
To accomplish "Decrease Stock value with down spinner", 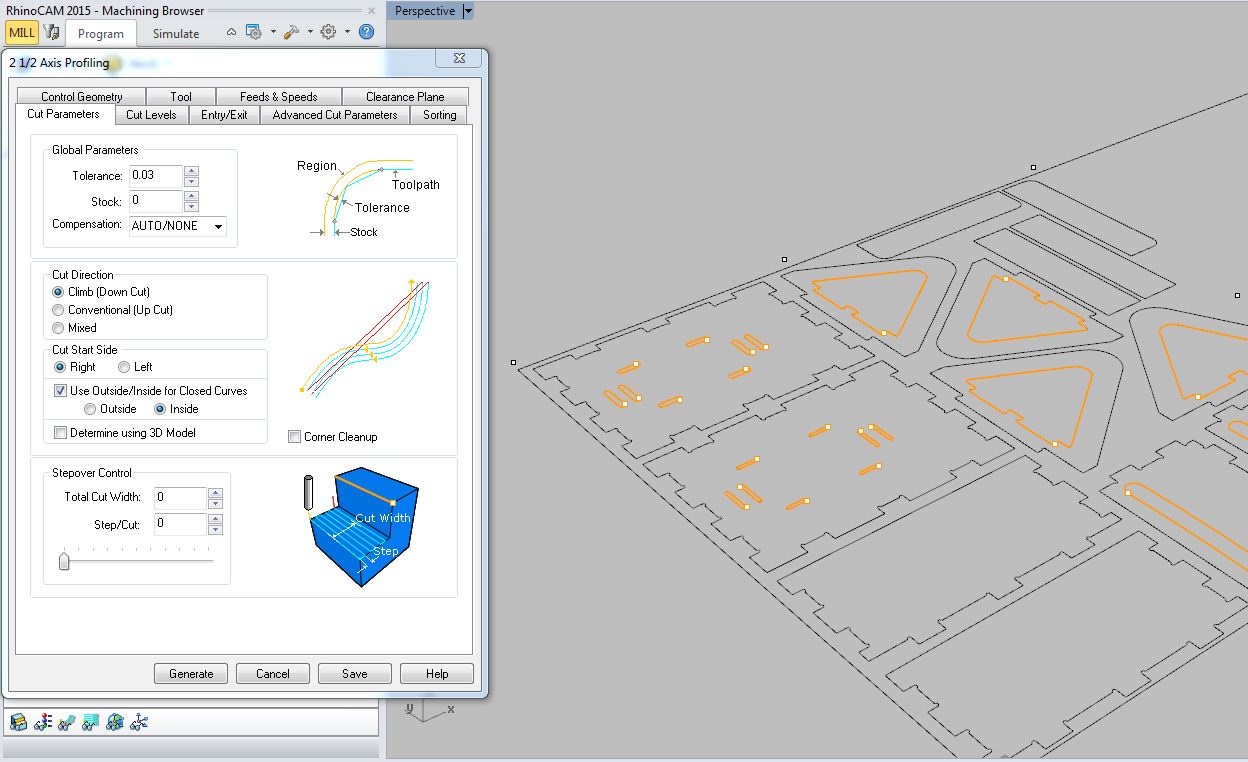I will pyautogui.click(x=192, y=207).
